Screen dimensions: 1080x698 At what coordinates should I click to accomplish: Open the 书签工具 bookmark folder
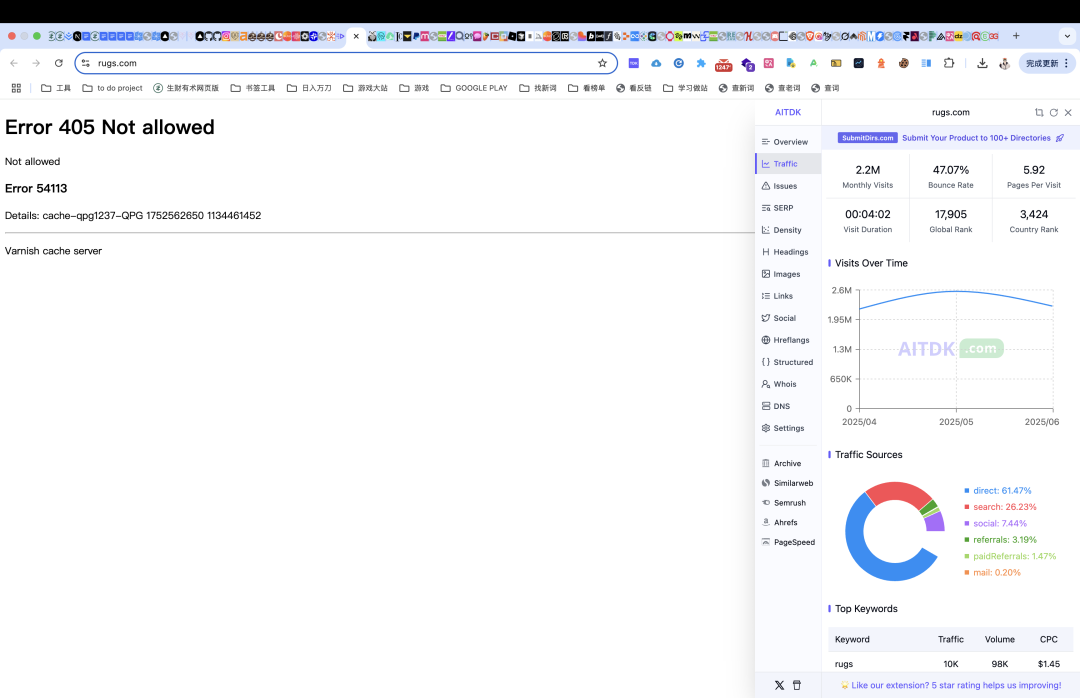coord(253,88)
